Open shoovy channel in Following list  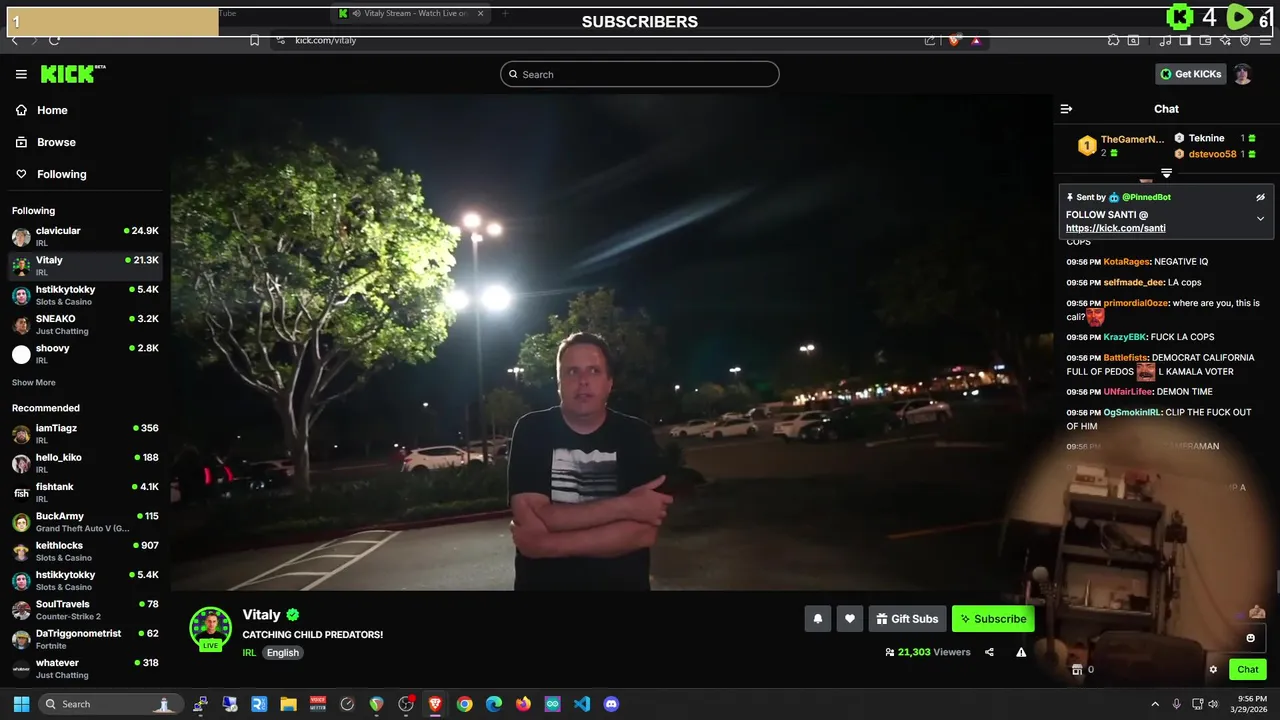(85, 354)
